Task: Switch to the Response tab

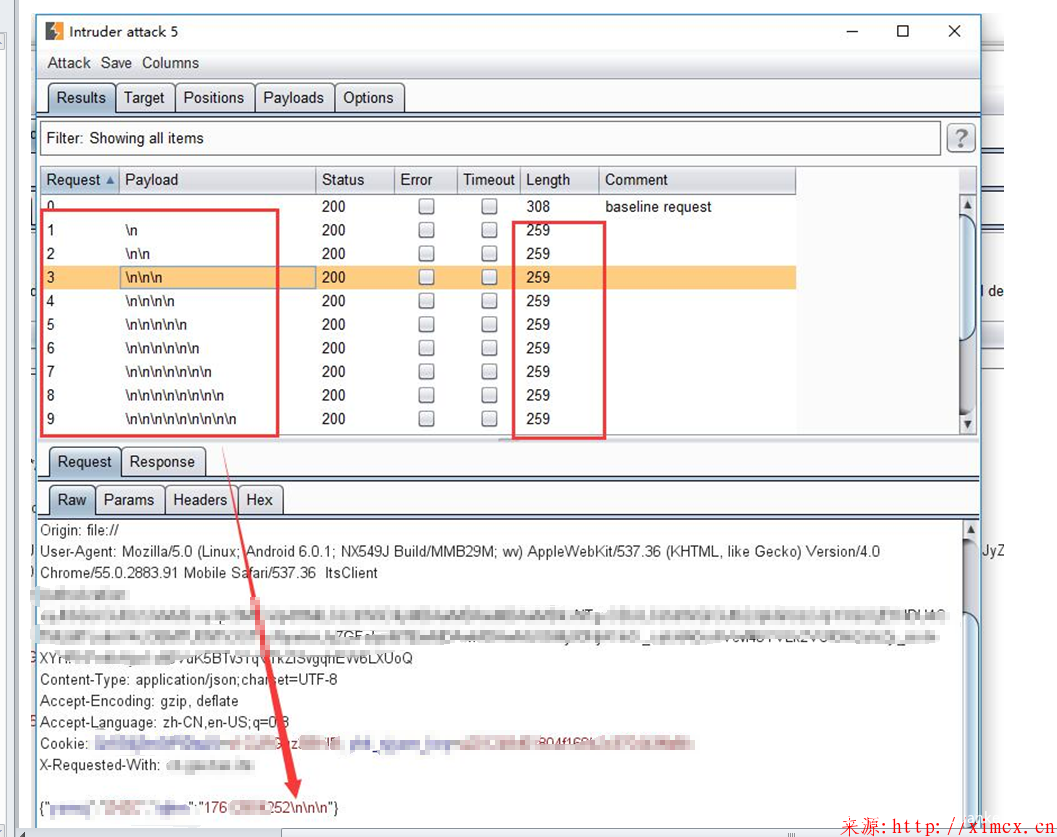Action: click(162, 462)
